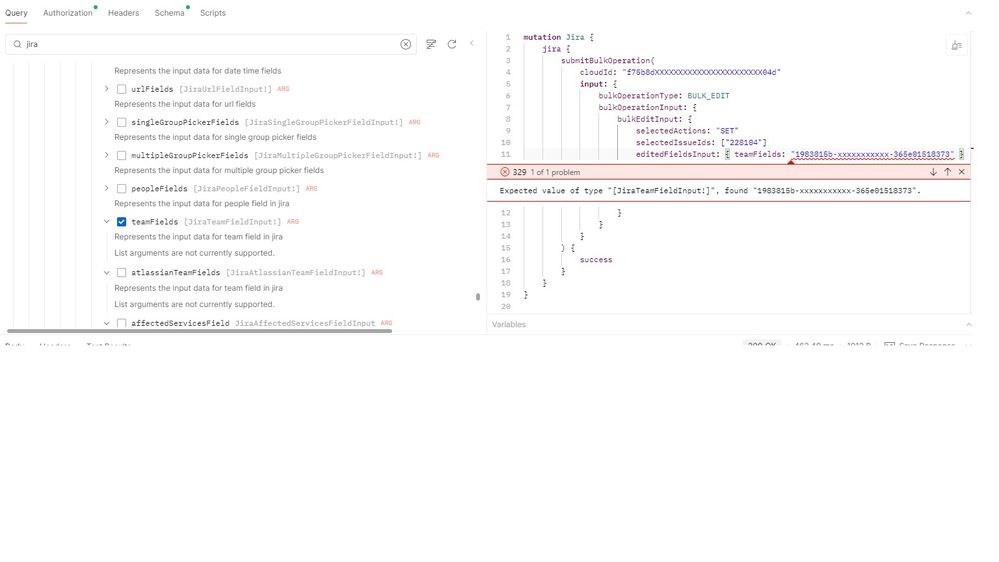Click the search magnifier icon
999x562 pixels.
(17, 44)
